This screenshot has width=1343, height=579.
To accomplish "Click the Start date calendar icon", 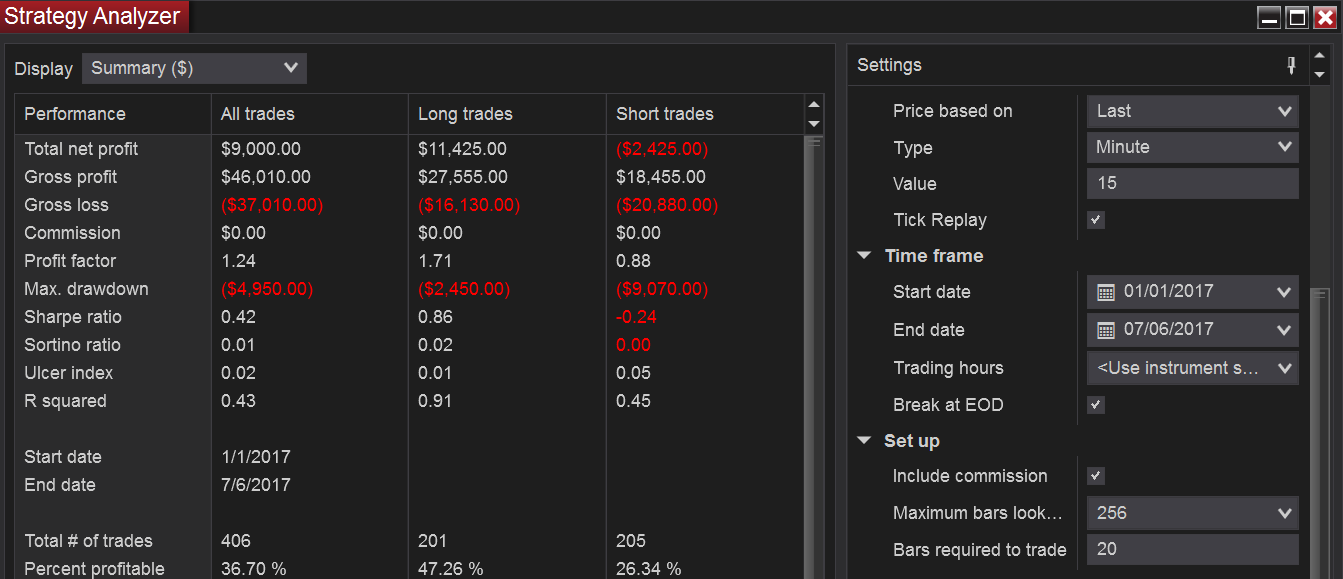I will pos(1105,292).
